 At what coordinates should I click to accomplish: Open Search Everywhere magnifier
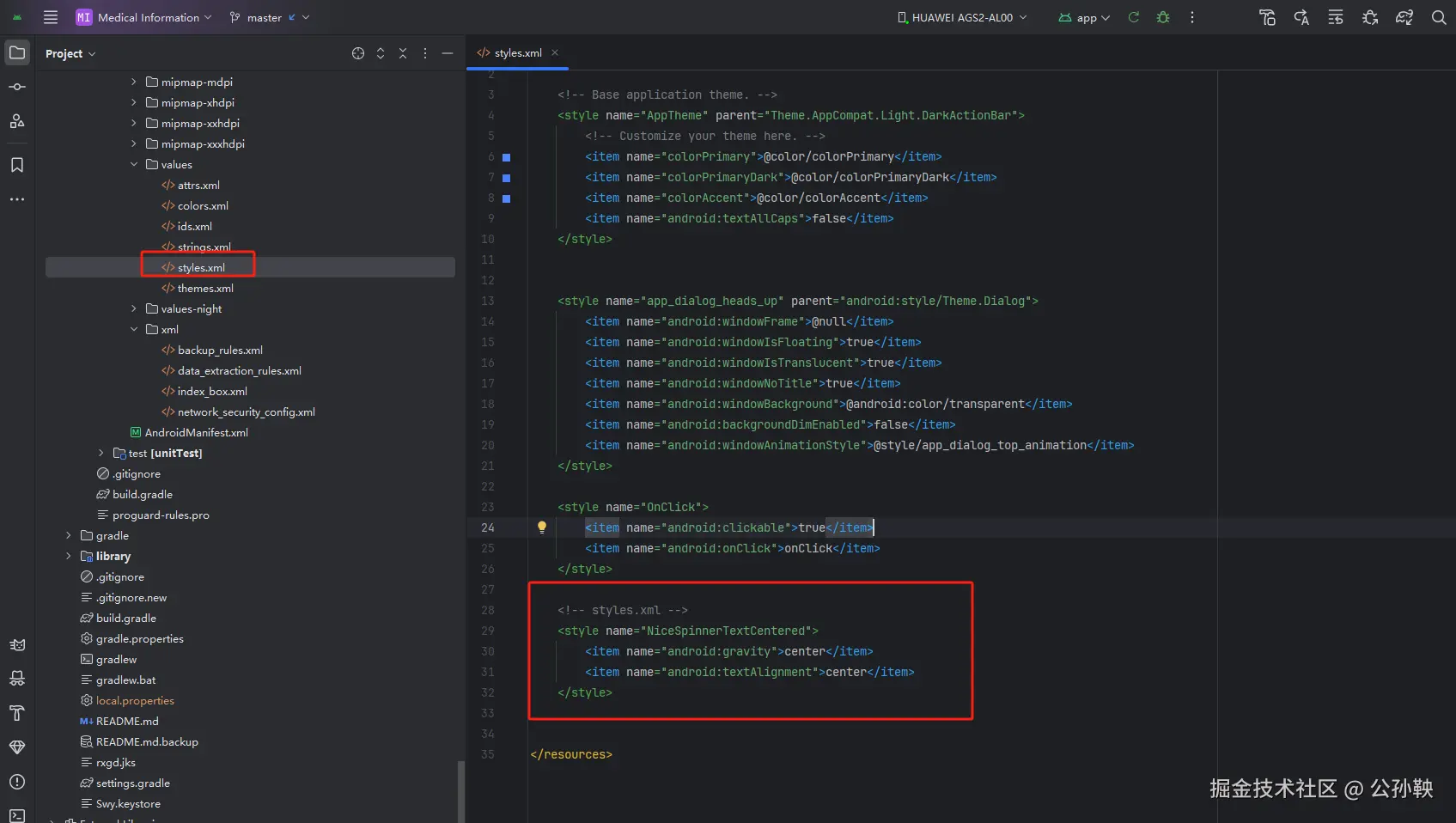(x=1439, y=17)
